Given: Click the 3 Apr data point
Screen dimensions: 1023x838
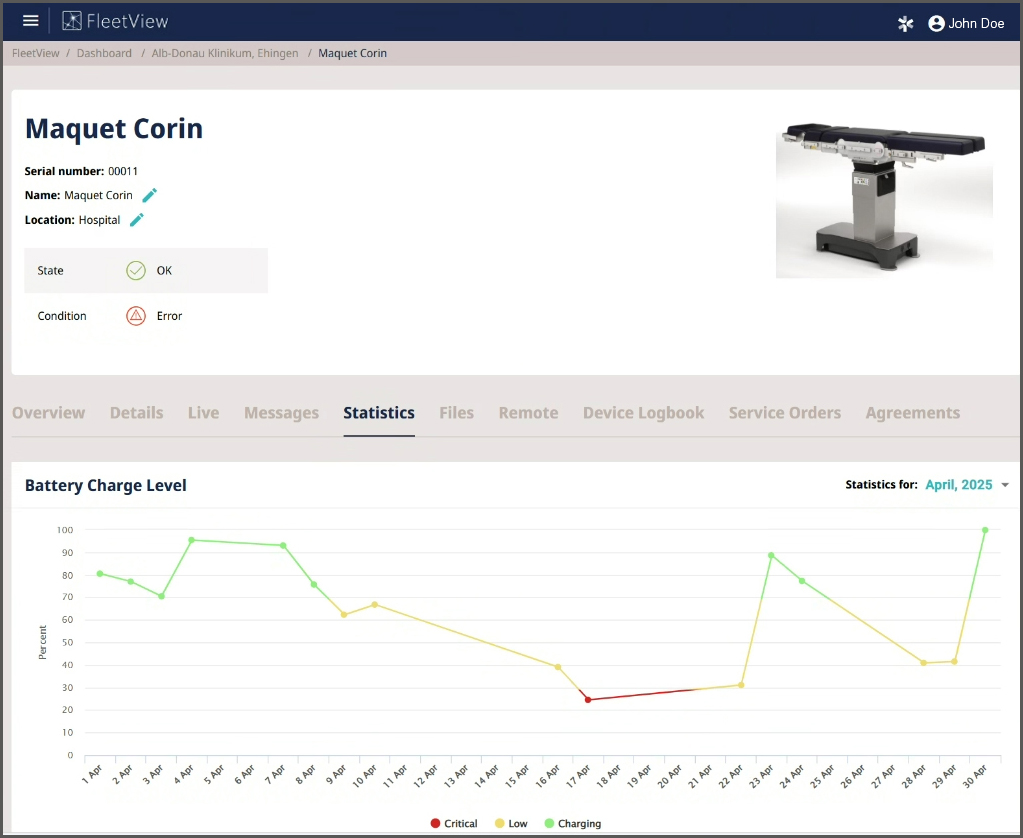Looking at the screenshot, I should 161,597.
